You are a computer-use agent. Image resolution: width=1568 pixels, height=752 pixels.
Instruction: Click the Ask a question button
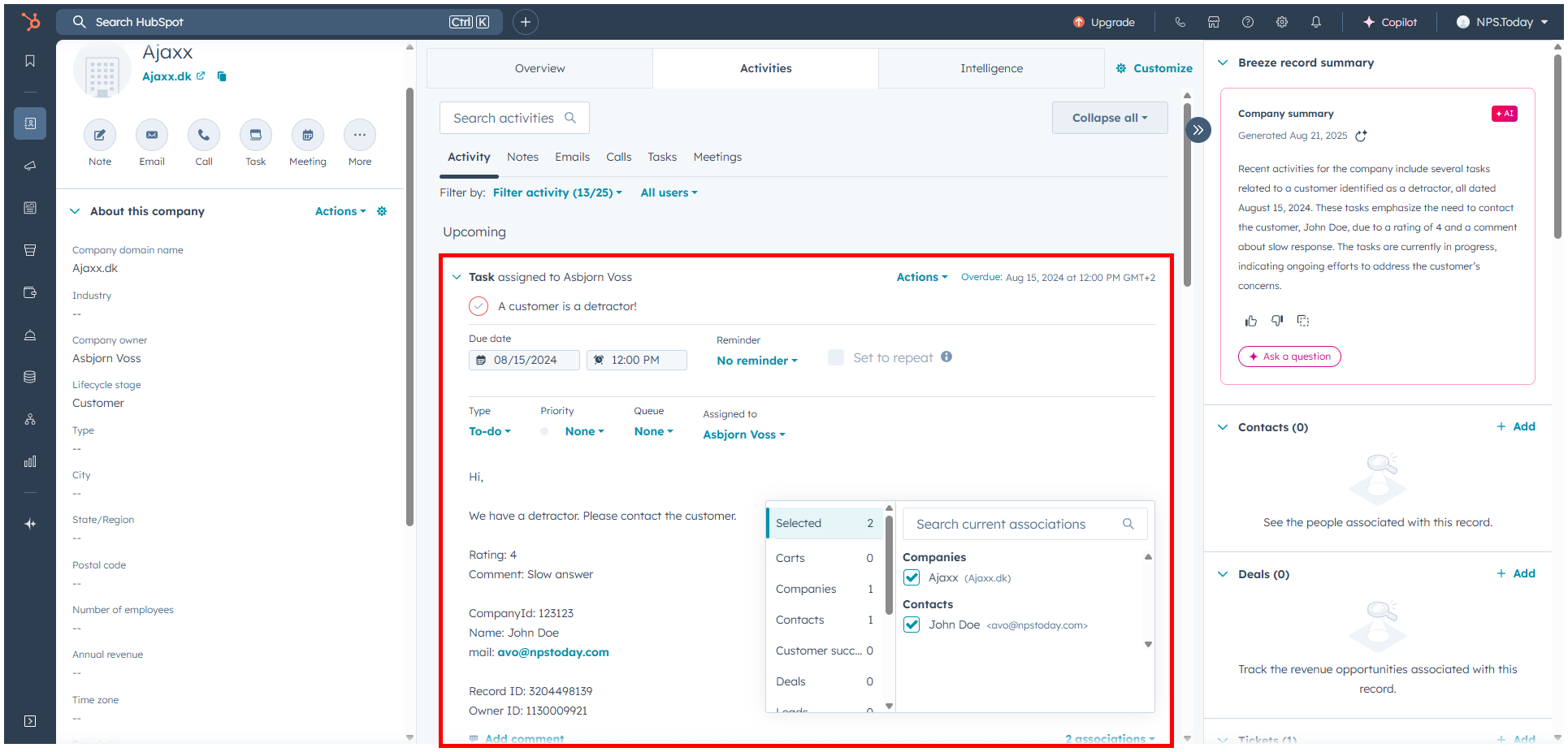[x=1289, y=357]
